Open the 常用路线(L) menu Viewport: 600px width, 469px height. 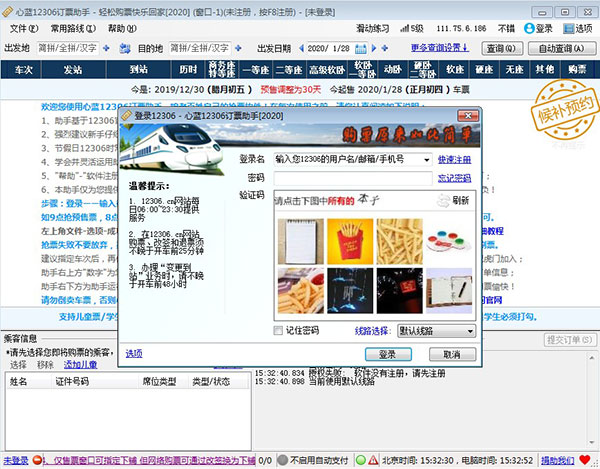coord(73,29)
